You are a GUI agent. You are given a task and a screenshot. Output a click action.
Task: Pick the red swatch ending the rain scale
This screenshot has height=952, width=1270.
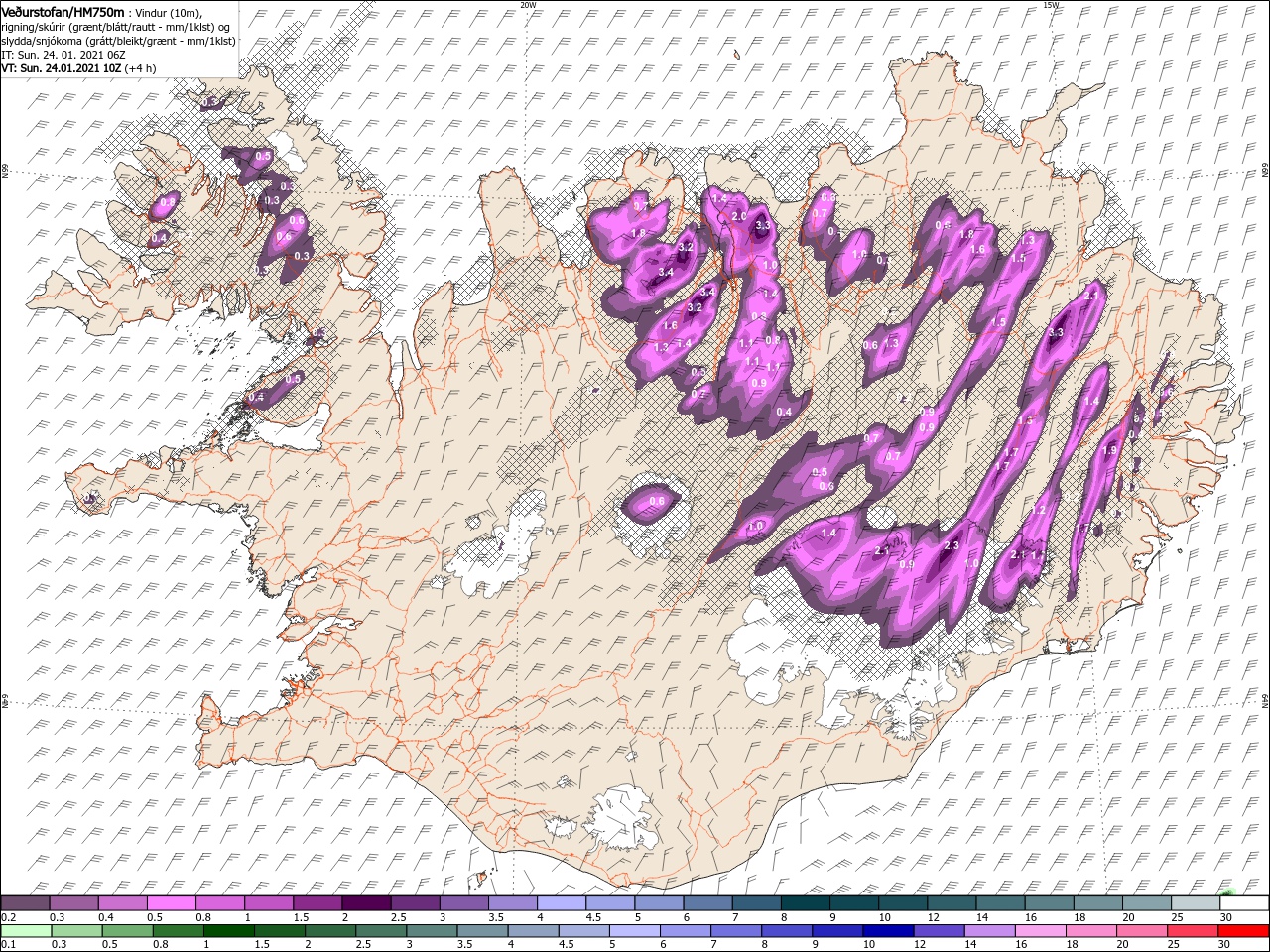click(x=1243, y=931)
